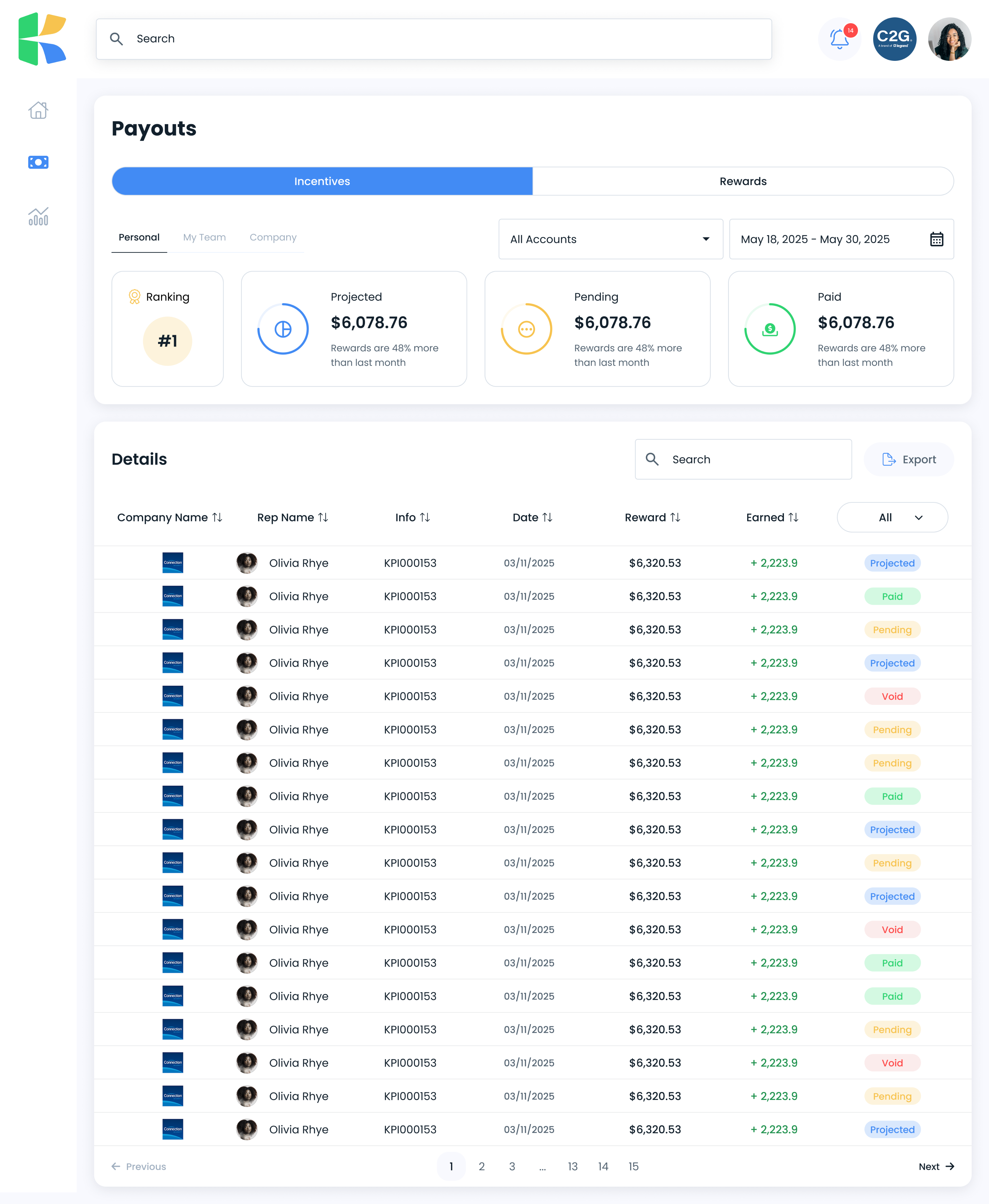Click the Paid status in the second row
989x1204 pixels.
click(892, 596)
